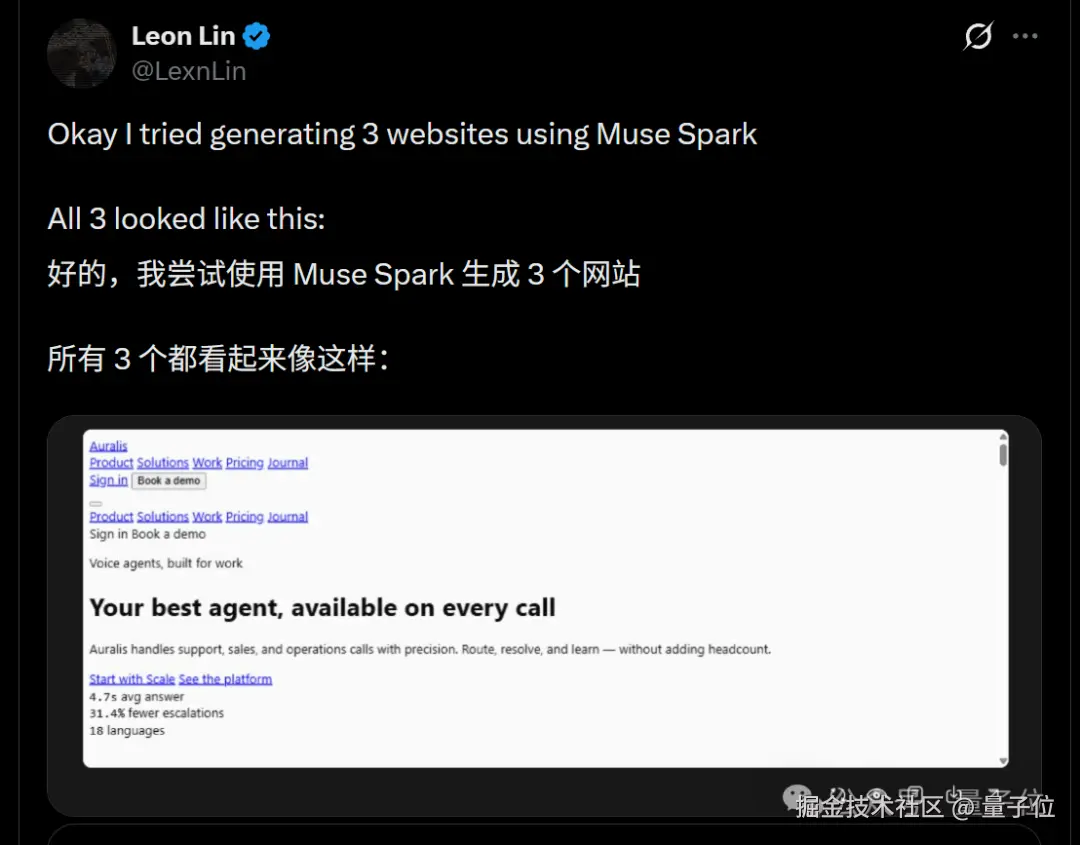Click the scrollbar up arrow in embedded page

click(x=1003, y=437)
